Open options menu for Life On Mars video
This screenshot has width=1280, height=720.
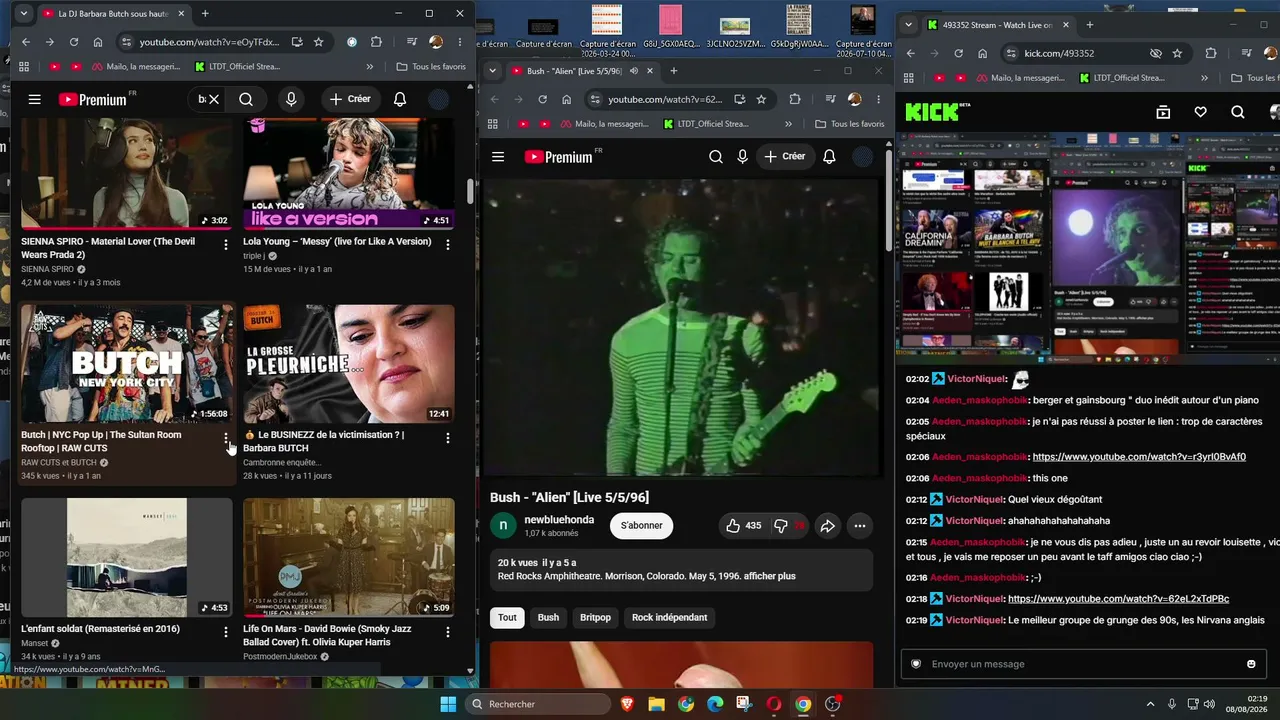pos(447,632)
